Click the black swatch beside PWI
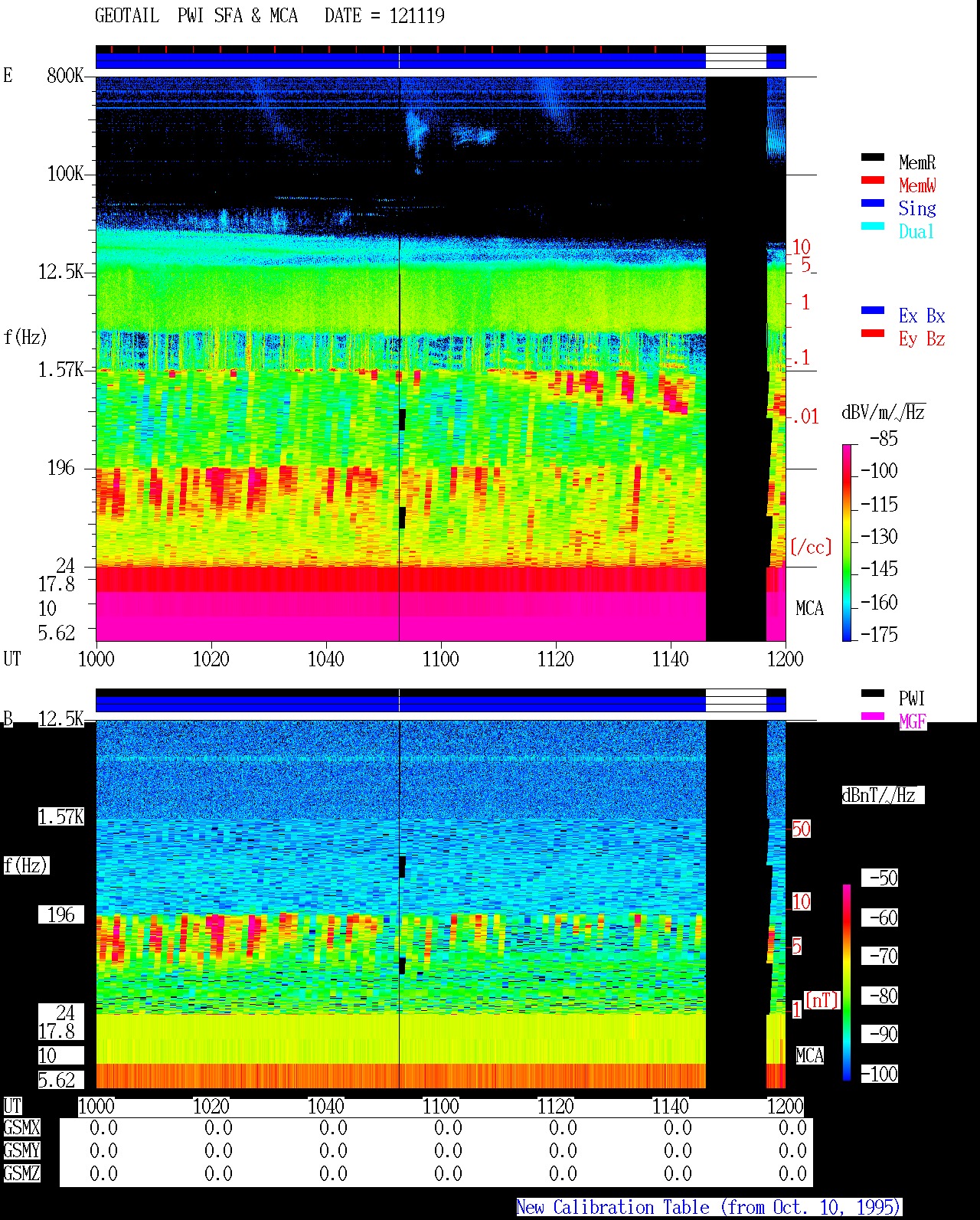 click(x=873, y=693)
